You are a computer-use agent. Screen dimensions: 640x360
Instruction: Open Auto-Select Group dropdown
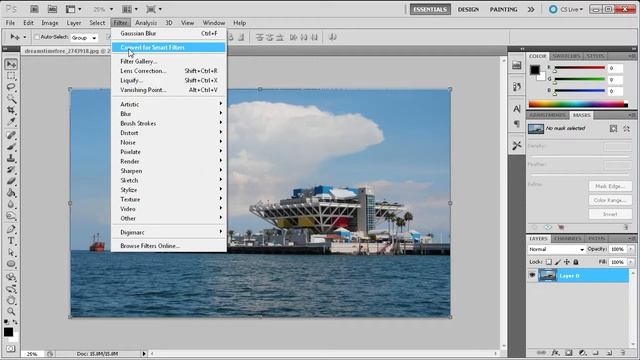pyautogui.click(x=84, y=38)
